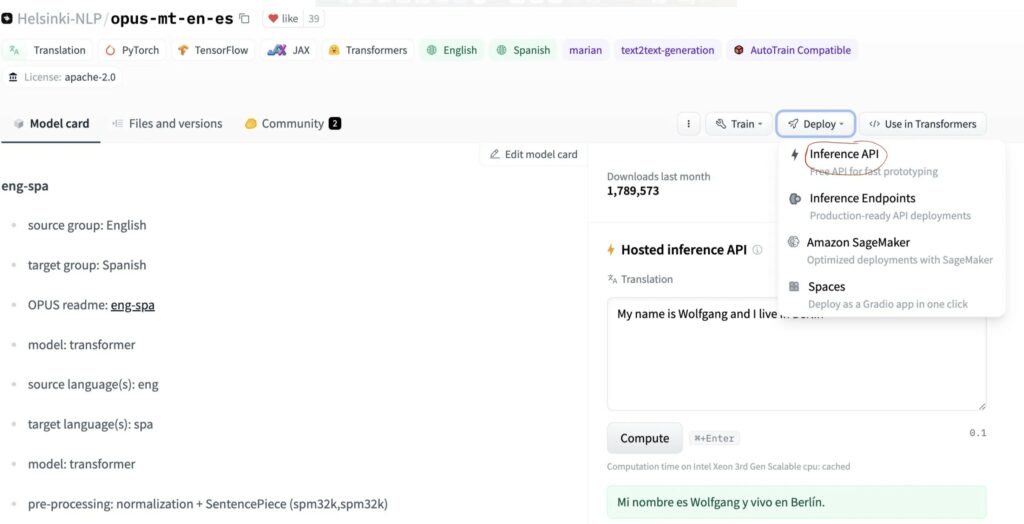1024x524 pixels.
Task: Select the Translation task tag
Action: (50, 50)
